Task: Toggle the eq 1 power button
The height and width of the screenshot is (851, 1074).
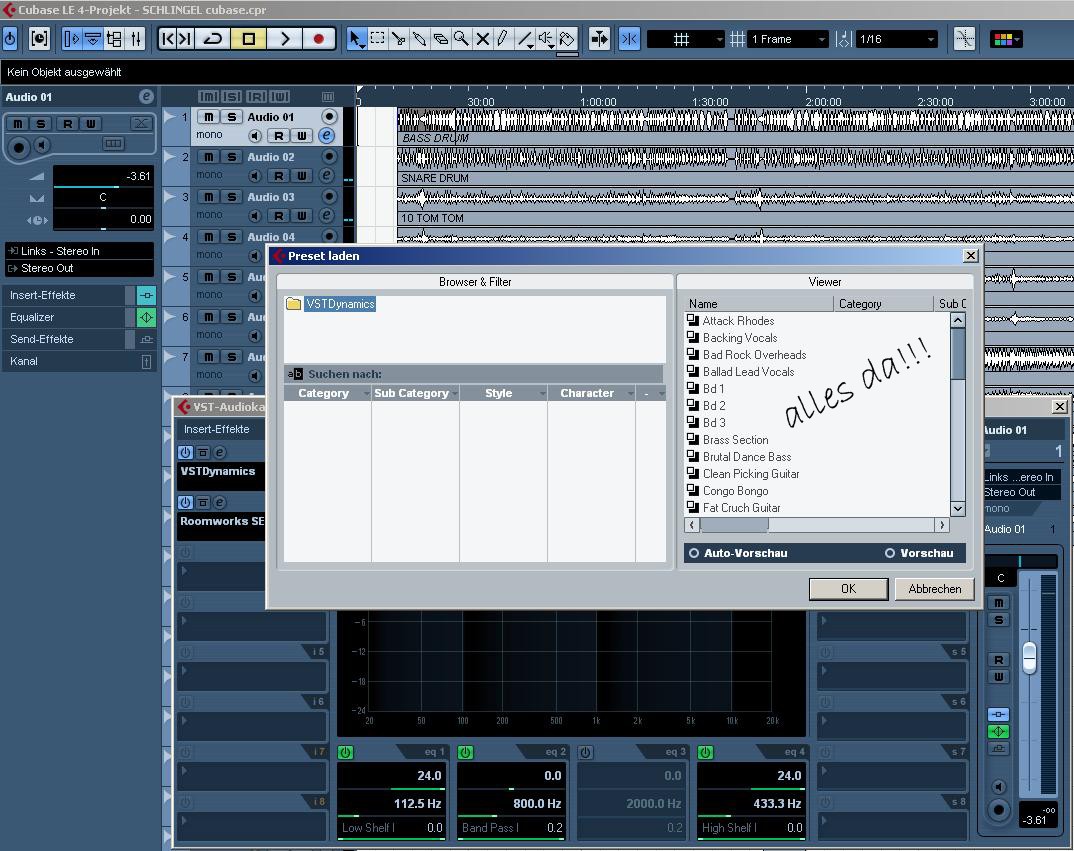Action: (345, 752)
